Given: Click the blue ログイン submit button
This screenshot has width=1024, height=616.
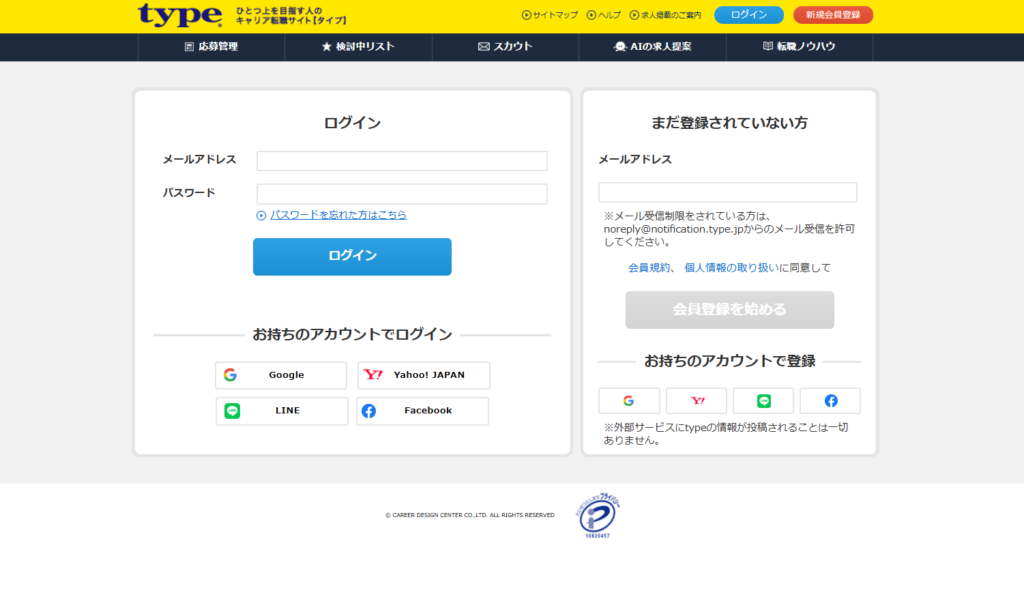Looking at the screenshot, I should click(352, 256).
